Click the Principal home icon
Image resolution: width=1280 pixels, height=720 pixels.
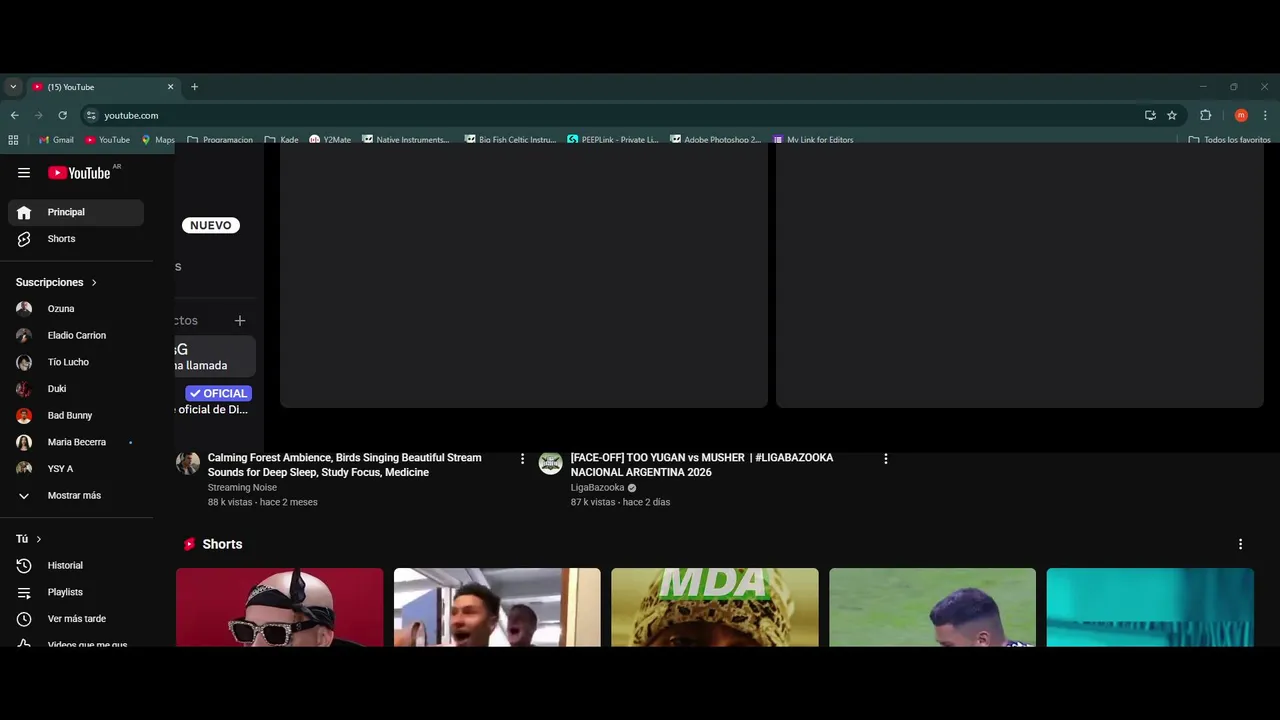24,212
